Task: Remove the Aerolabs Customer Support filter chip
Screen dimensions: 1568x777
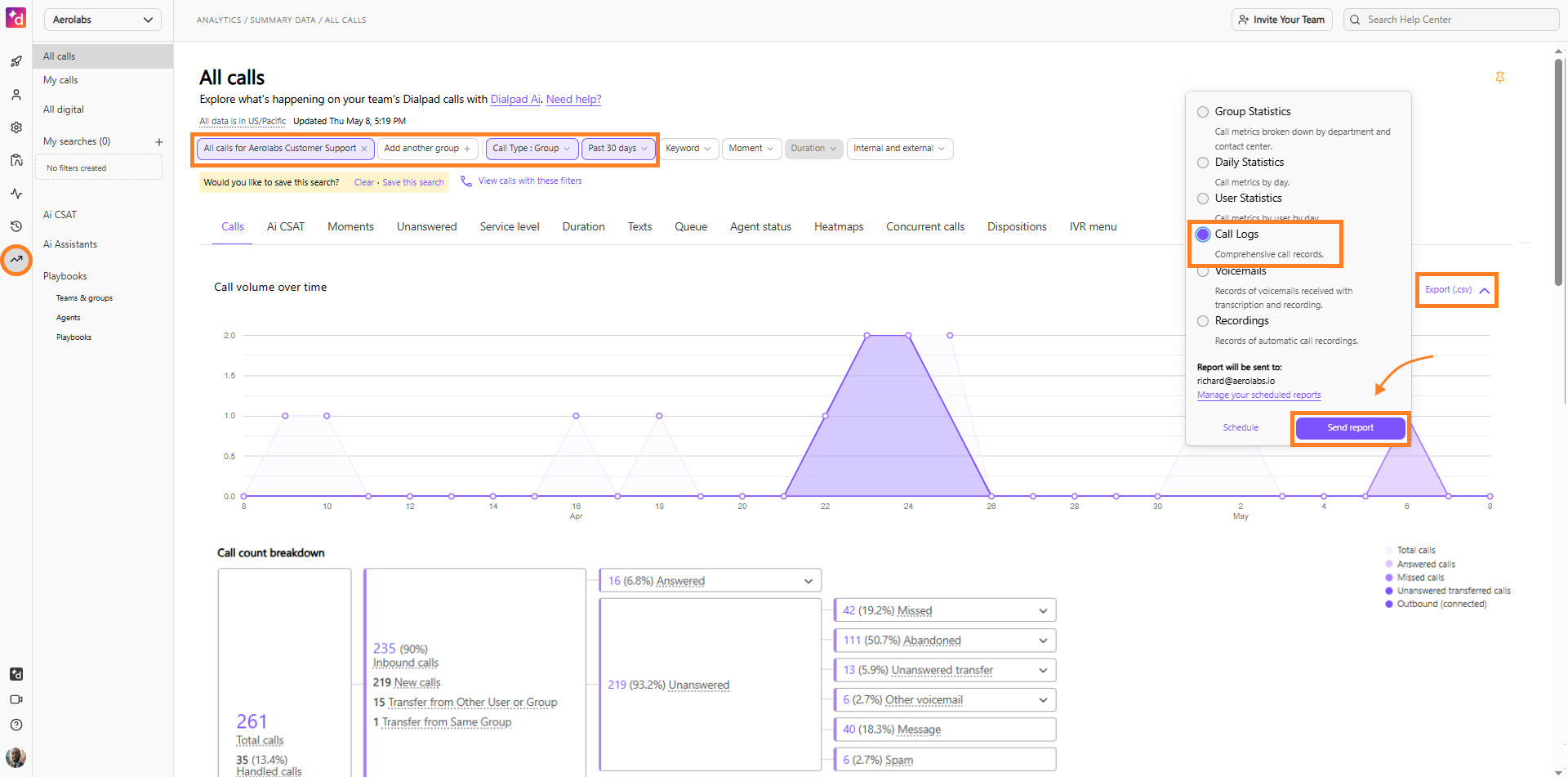Action: 364,149
